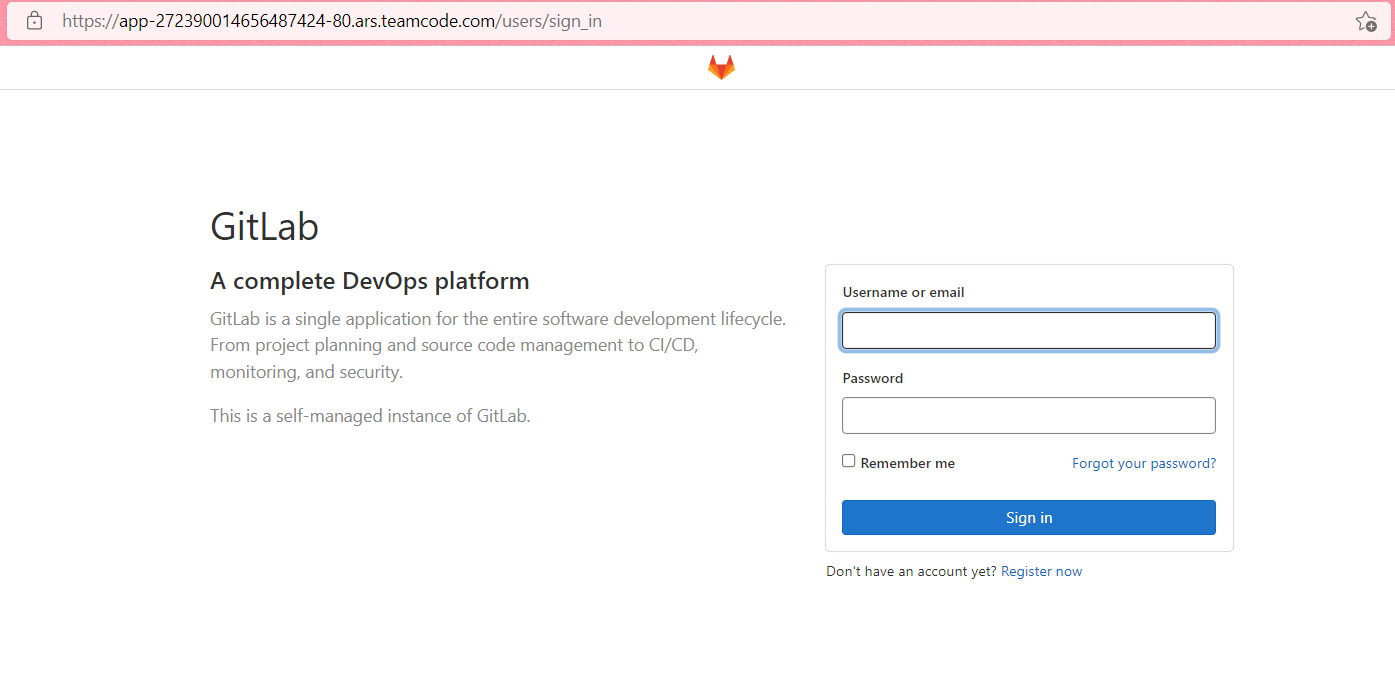Click the GitLab fox logo

721,67
